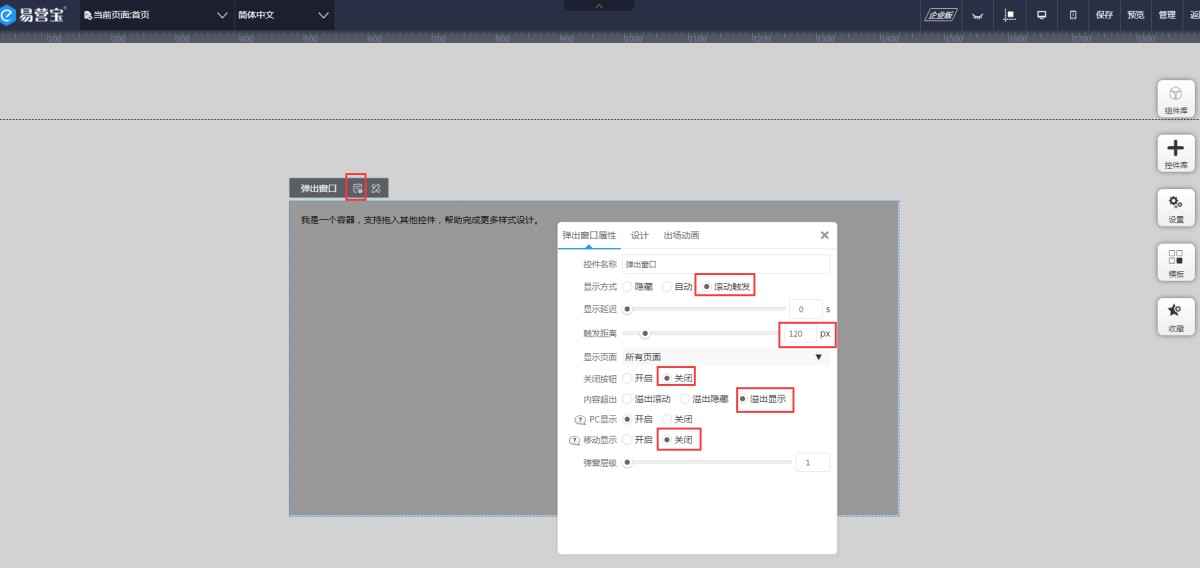This screenshot has width=1200, height=568.
Task: Switch to the 弹出窗口属性 tab
Action: [x=589, y=235]
